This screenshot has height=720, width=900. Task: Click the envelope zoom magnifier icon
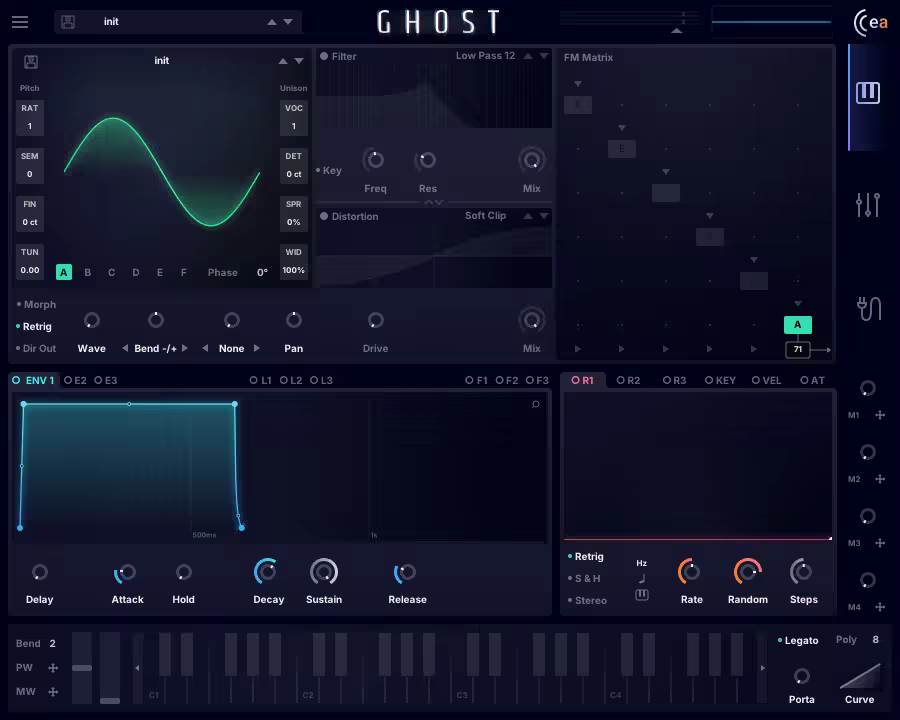click(536, 405)
